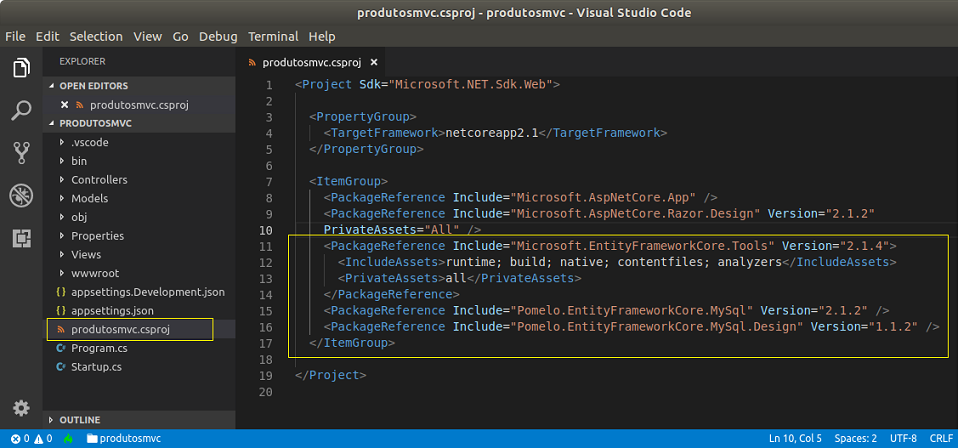Open Program.cs in explorer

(99, 348)
